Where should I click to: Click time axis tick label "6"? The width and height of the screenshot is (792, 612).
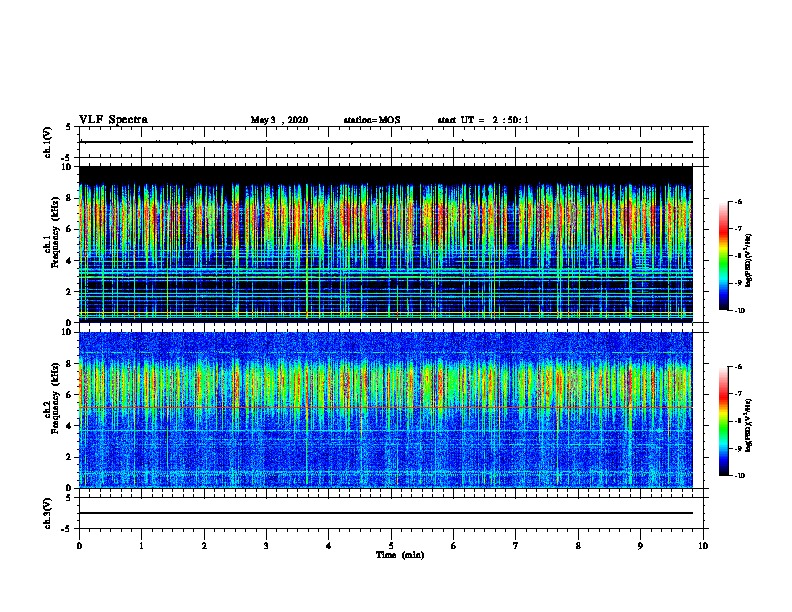(x=454, y=546)
